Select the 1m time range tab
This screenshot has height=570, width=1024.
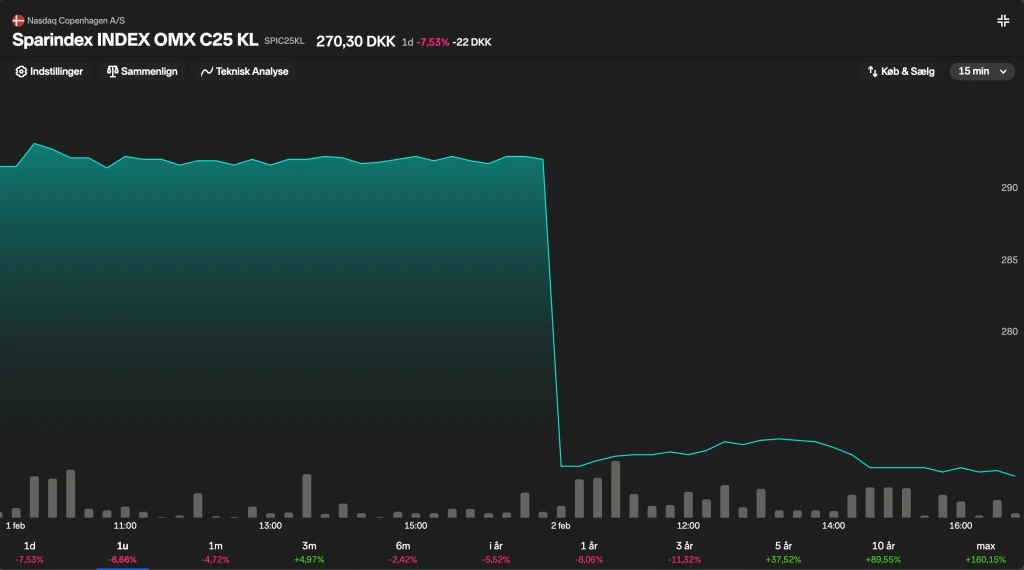(216, 552)
